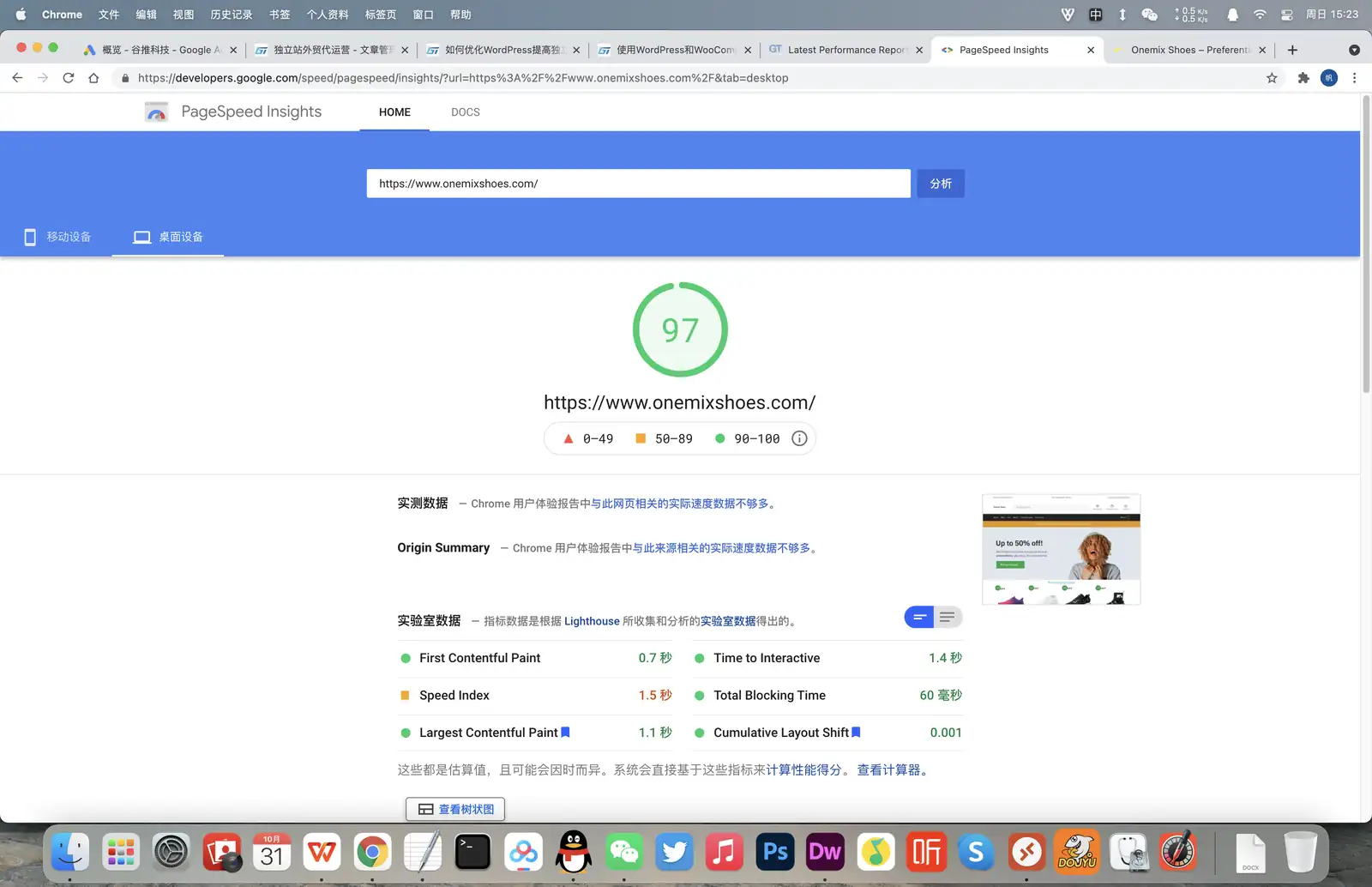Switch to the 移动设备 tab

[x=57, y=237]
